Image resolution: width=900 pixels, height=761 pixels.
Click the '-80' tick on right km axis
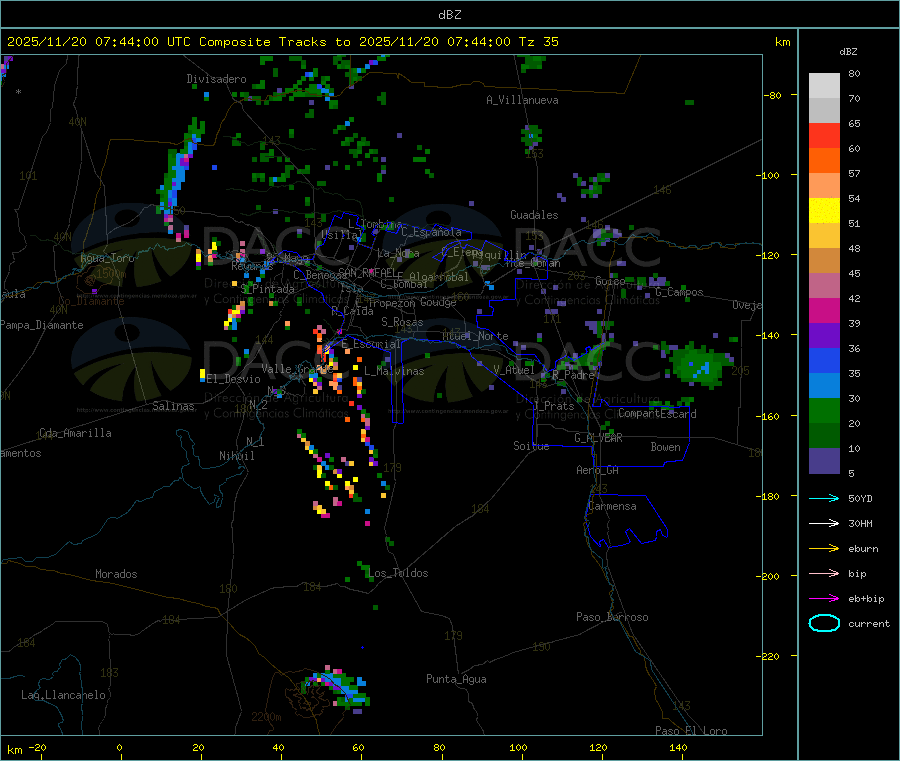tap(773, 95)
